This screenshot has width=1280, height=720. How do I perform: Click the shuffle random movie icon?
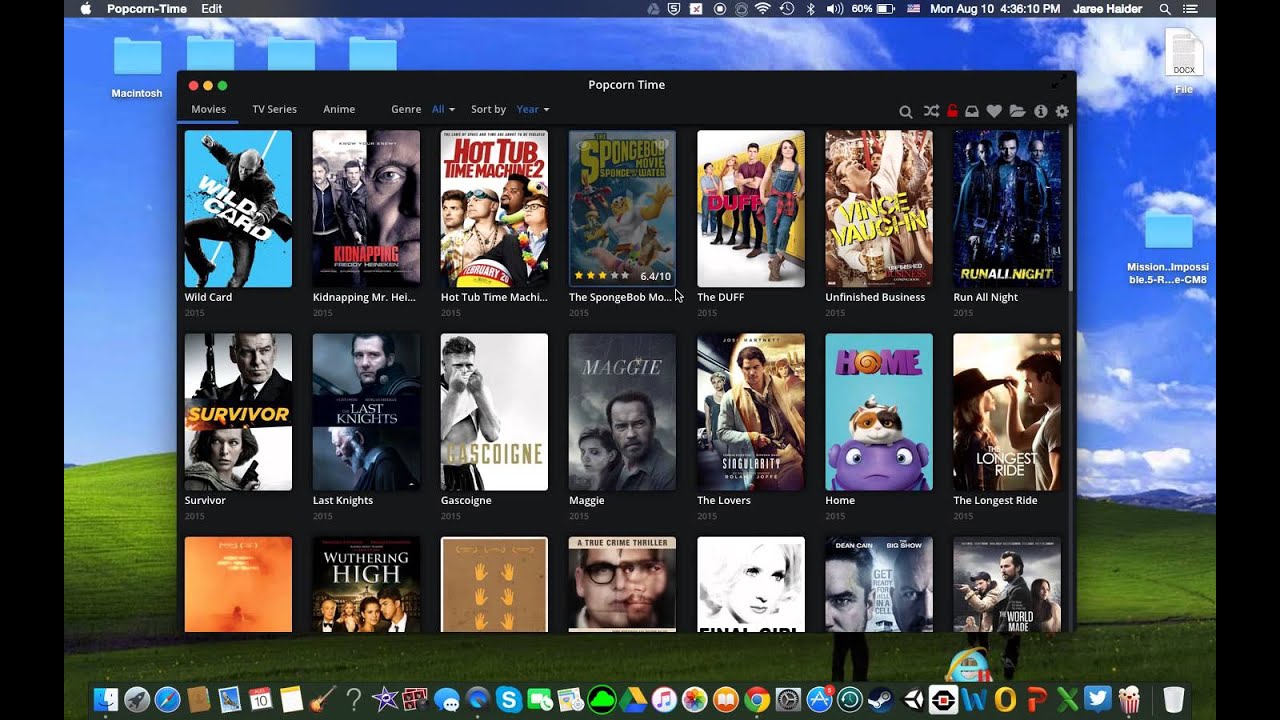tap(931, 111)
